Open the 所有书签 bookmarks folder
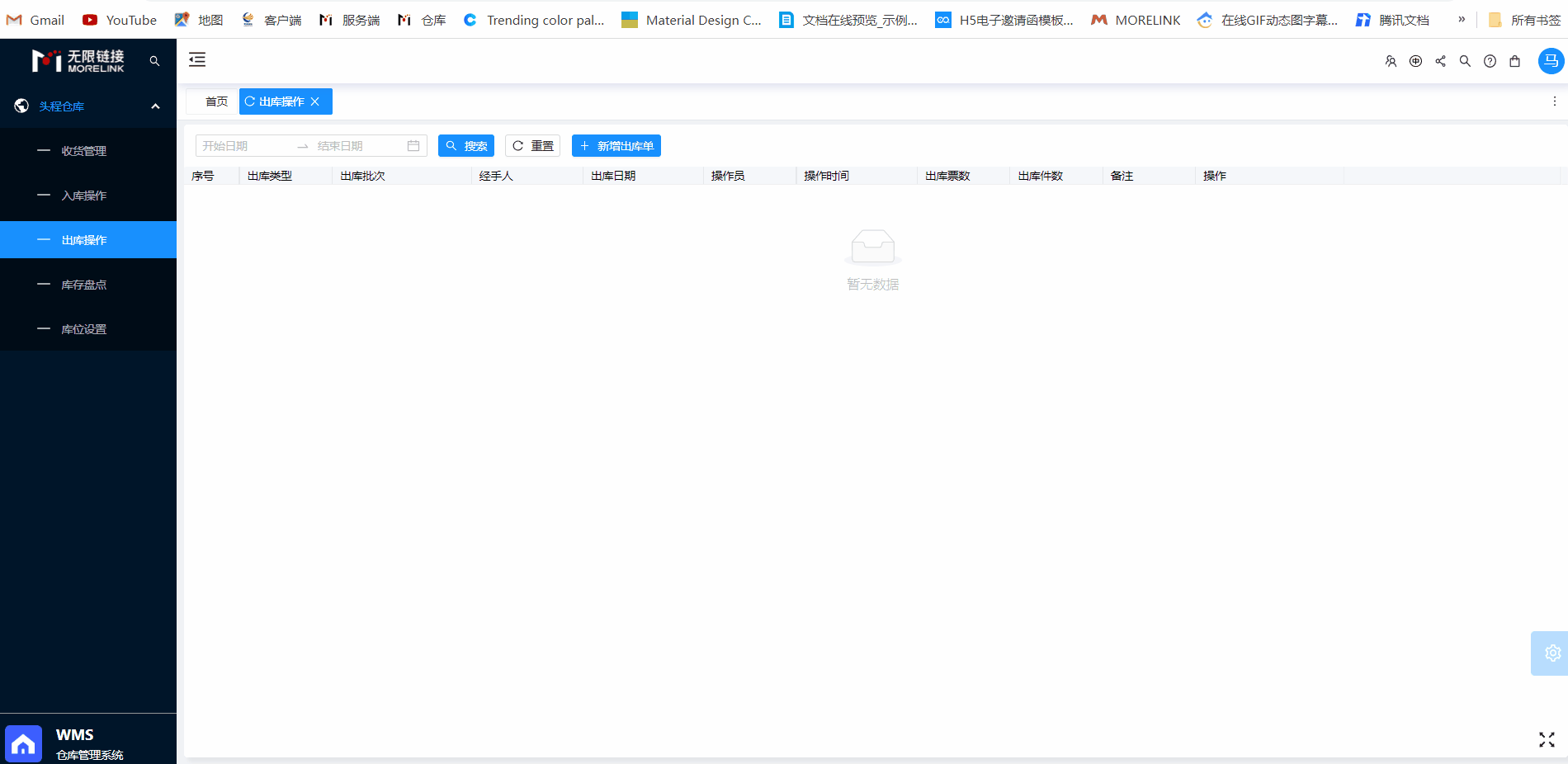 [1524, 20]
